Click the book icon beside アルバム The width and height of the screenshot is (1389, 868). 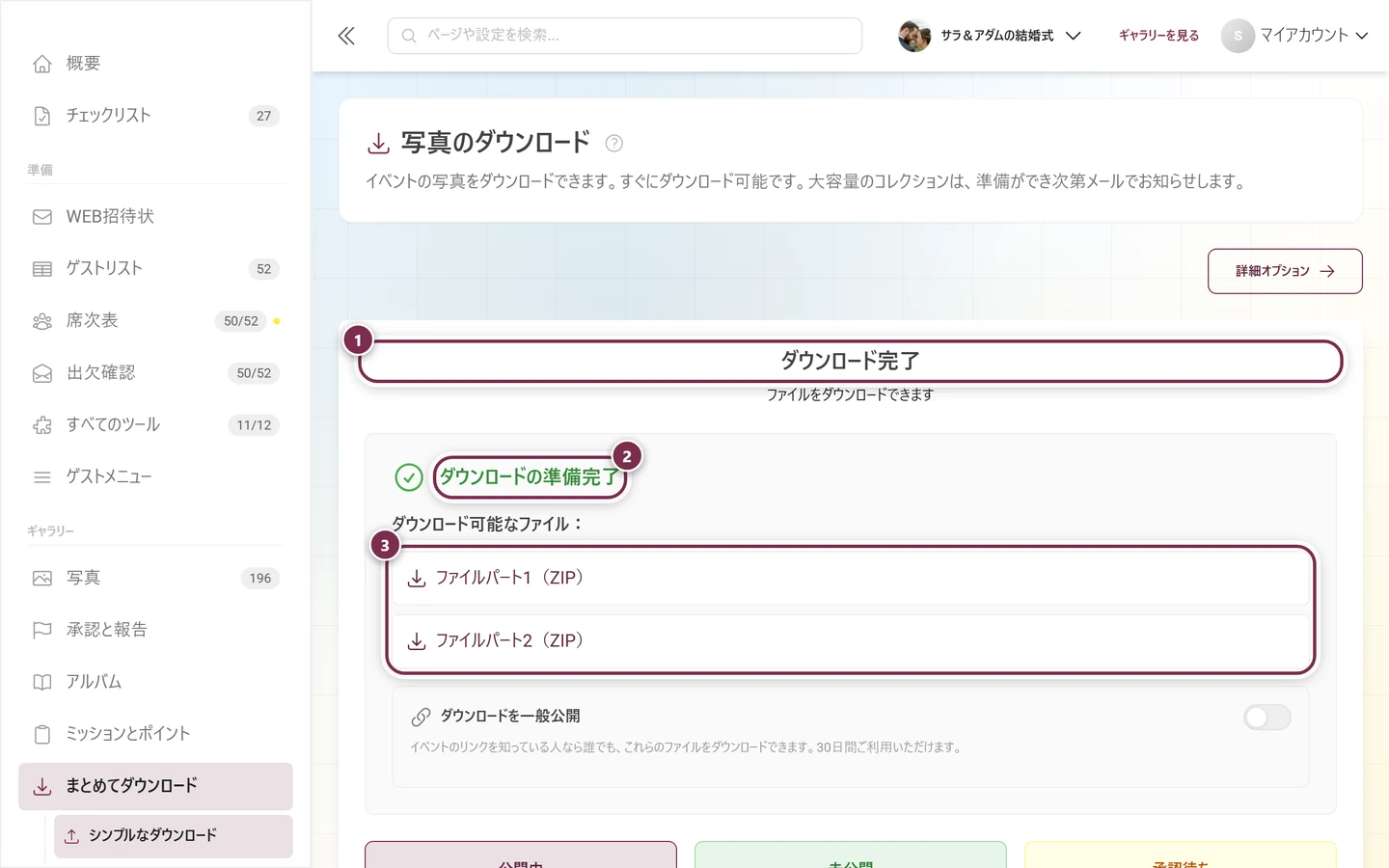[x=42, y=683]
